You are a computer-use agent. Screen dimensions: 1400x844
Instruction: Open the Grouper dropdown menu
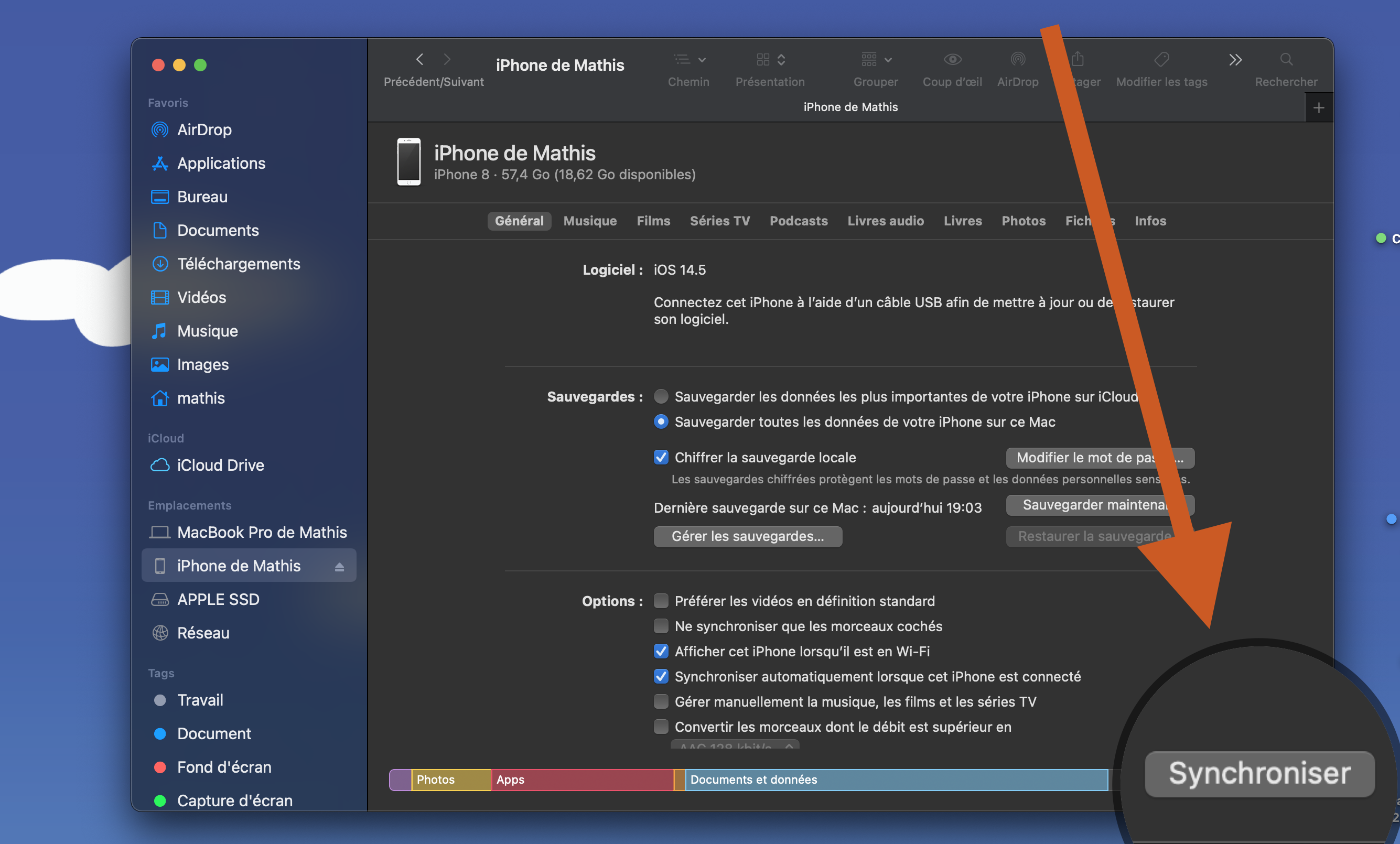pos(876,60)
